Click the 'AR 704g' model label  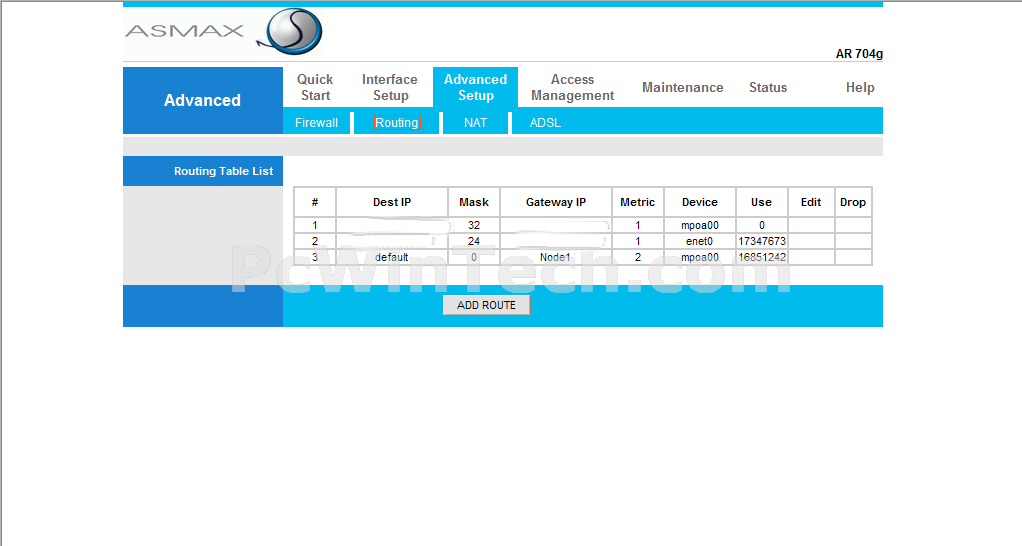coord(859,54)
